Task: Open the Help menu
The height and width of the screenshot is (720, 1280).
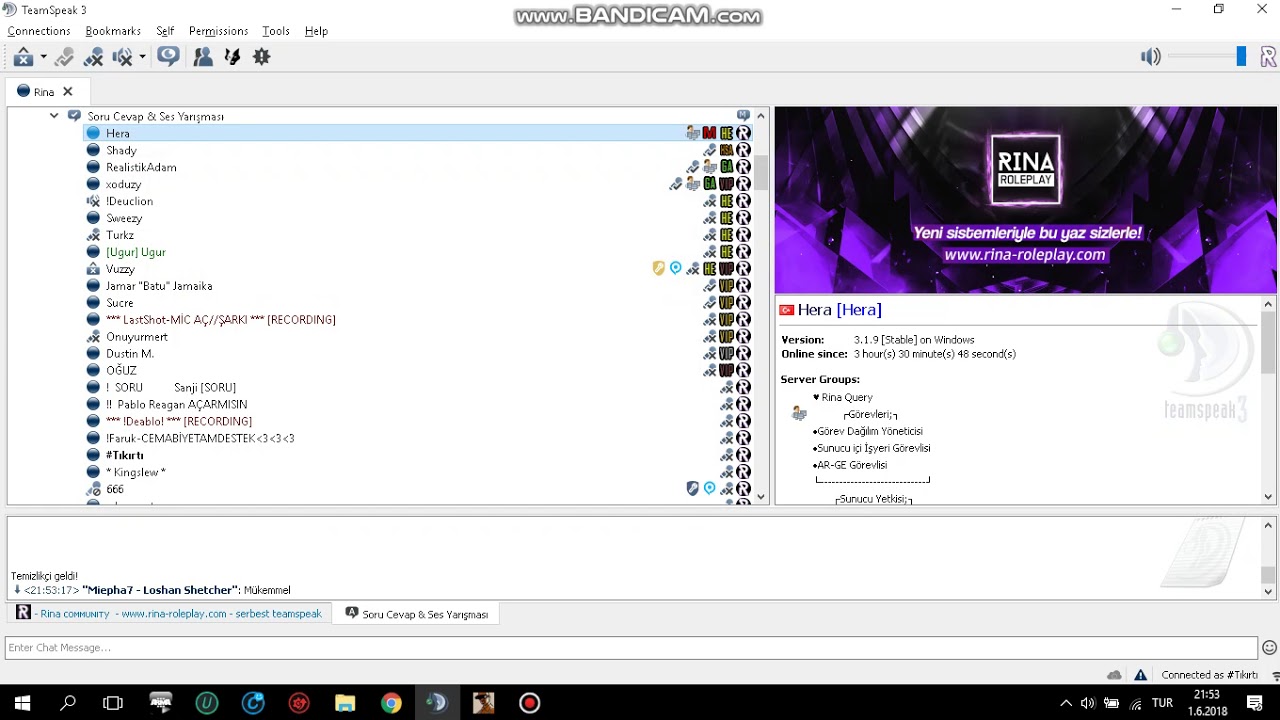Action: (316, 31)
